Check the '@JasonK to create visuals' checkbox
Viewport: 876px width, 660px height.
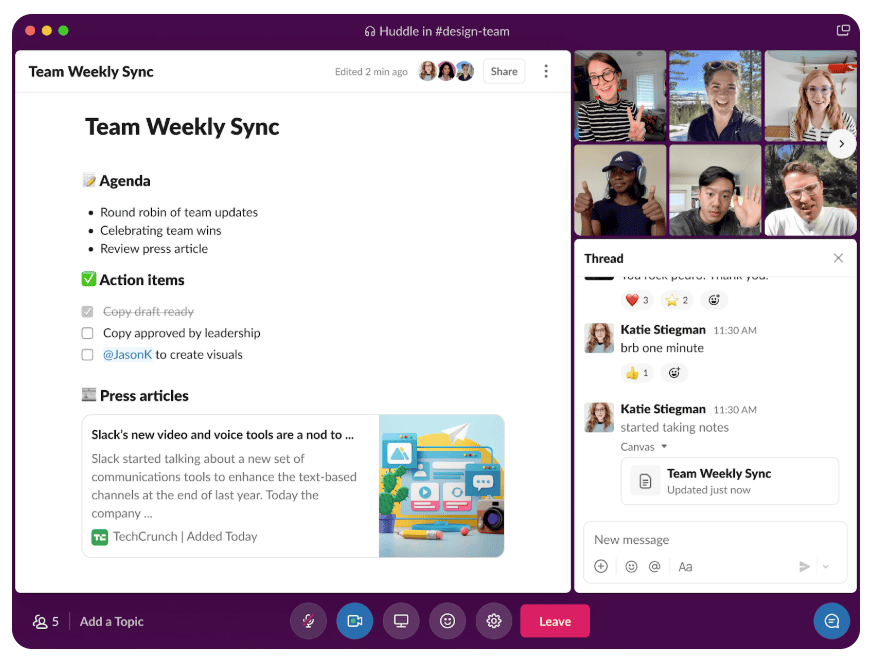pos(88,355)
